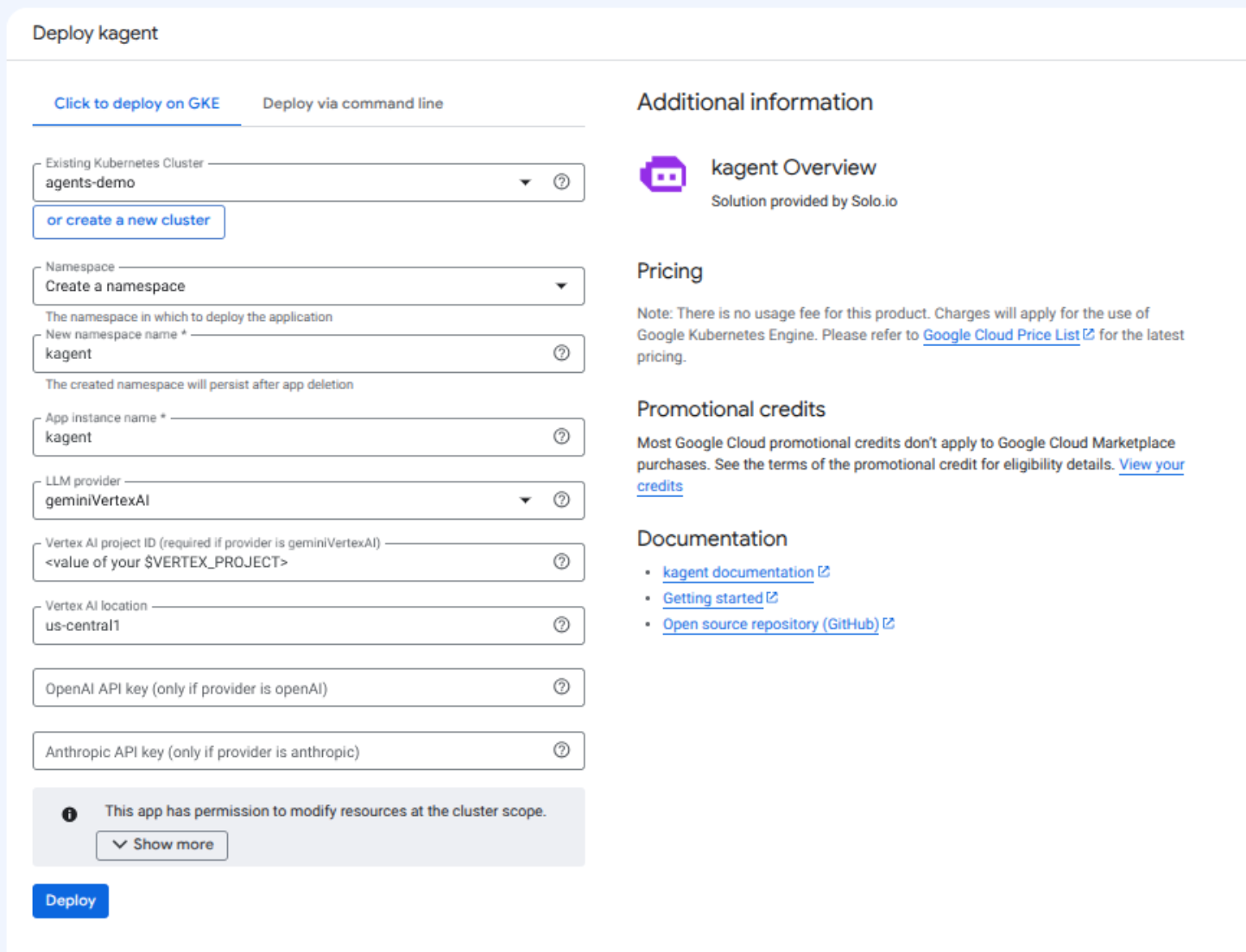Click the Pricing heading
This screenshot has height=952, width=1246.
(x=670, y=271)
